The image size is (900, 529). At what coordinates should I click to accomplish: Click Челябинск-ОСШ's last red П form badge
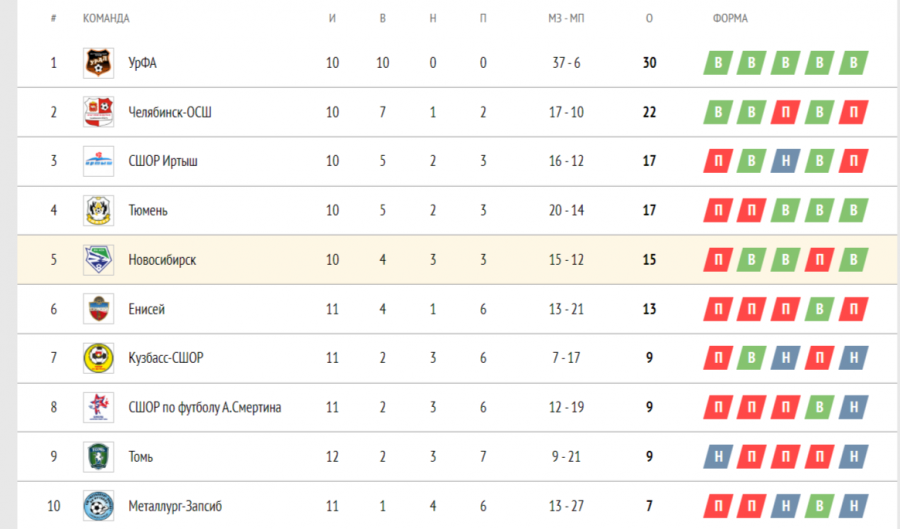point(853,112)
